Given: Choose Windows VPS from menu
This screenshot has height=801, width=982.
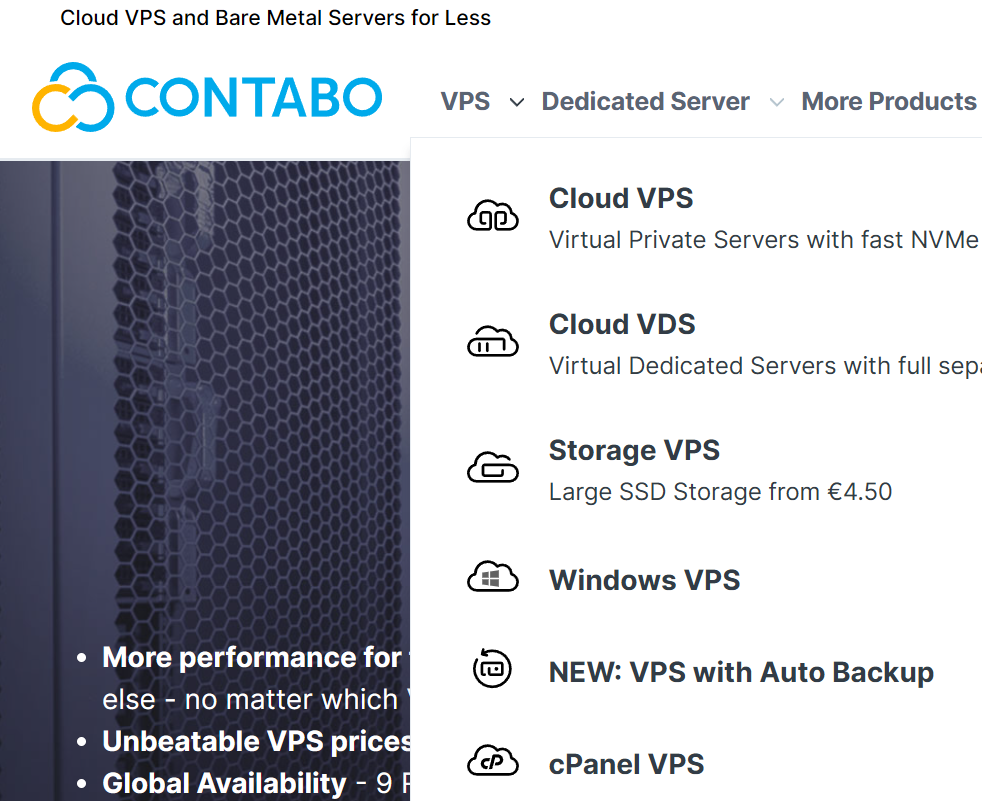Looking at the screenshot, I should pos(644,580).
